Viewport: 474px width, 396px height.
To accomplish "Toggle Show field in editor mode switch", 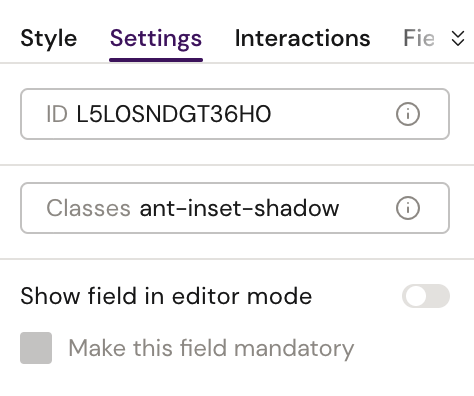I will point(426,296).
